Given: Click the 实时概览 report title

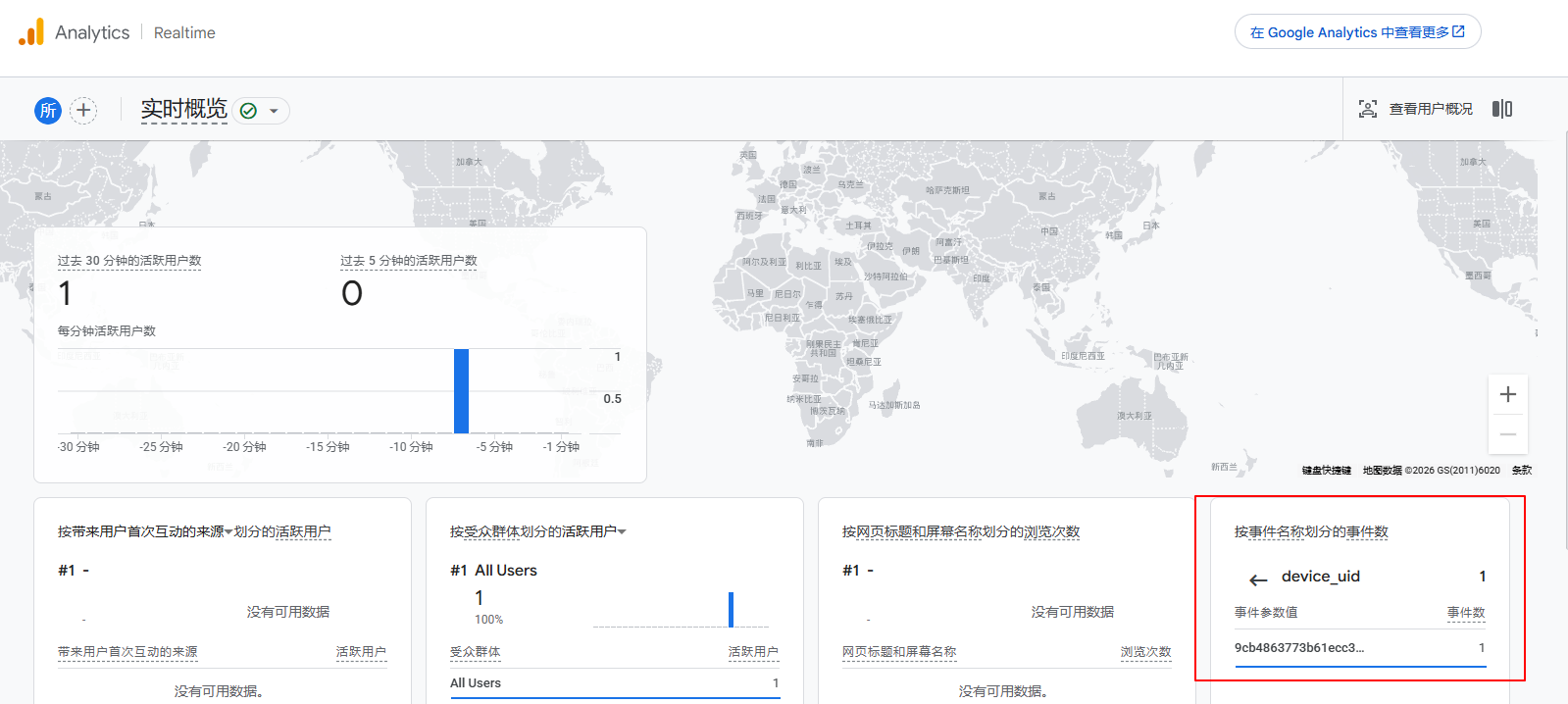Looking at the screenshot, I should tap(183, 109).
